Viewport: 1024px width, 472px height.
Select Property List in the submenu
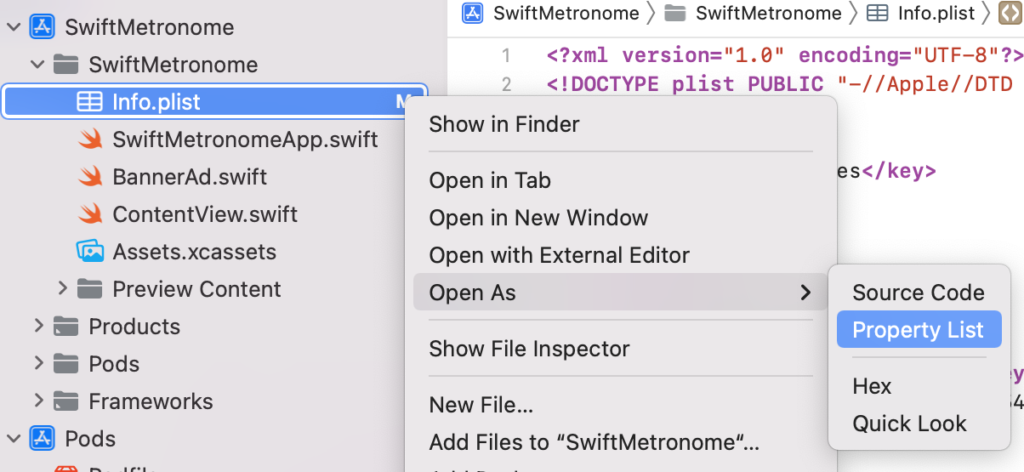pyautogui.click(x=919, y=330)
